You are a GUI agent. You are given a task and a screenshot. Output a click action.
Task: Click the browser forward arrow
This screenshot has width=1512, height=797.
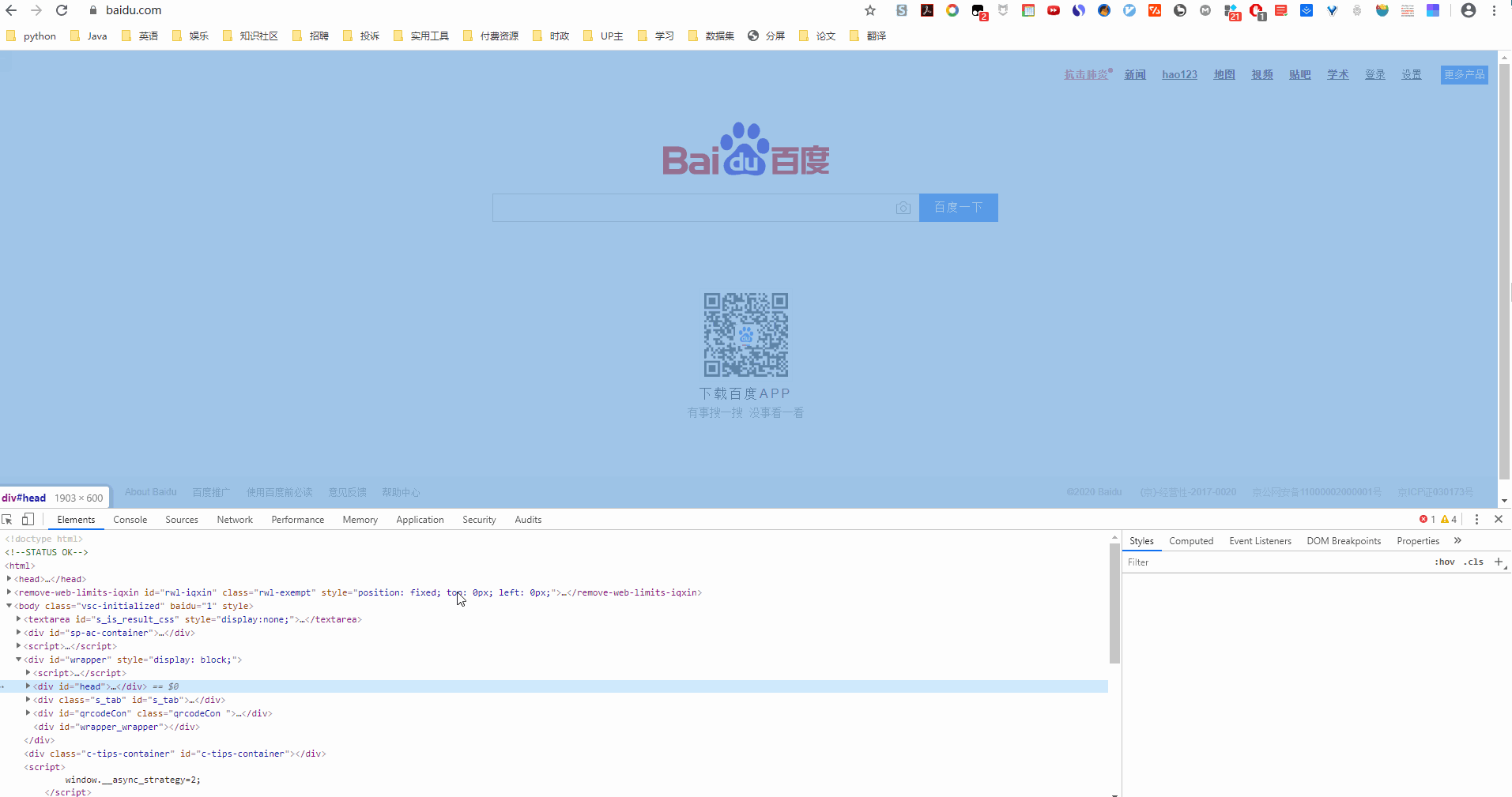(36, 10)
